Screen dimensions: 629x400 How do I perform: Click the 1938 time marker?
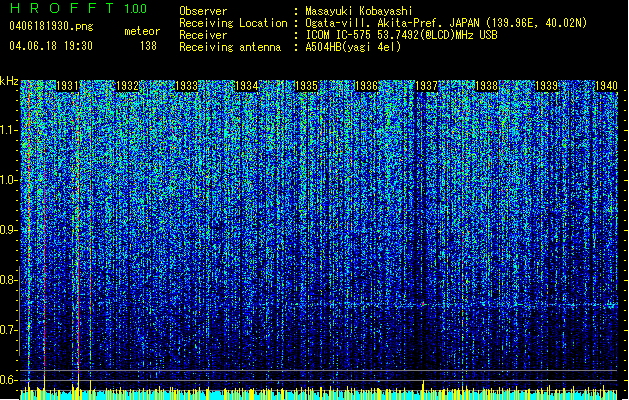[487, 86]
